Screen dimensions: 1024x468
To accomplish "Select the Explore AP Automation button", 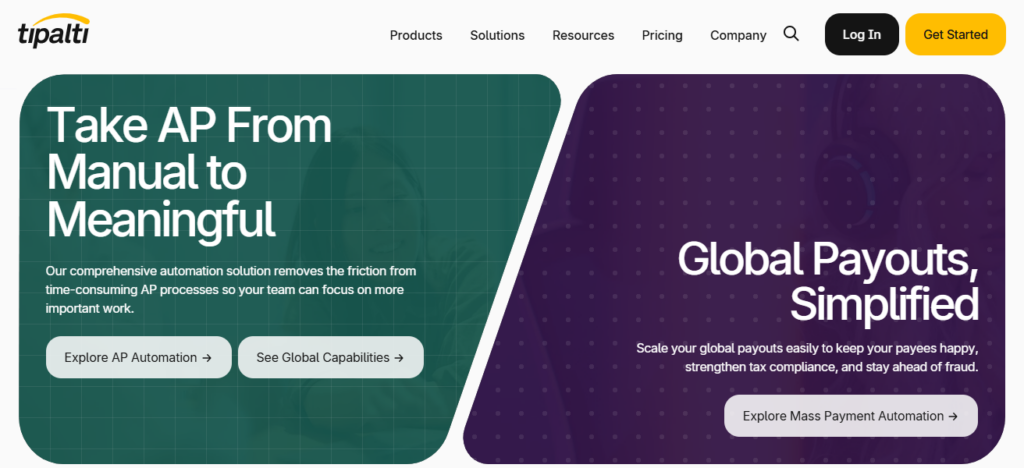I will [138, 357].
